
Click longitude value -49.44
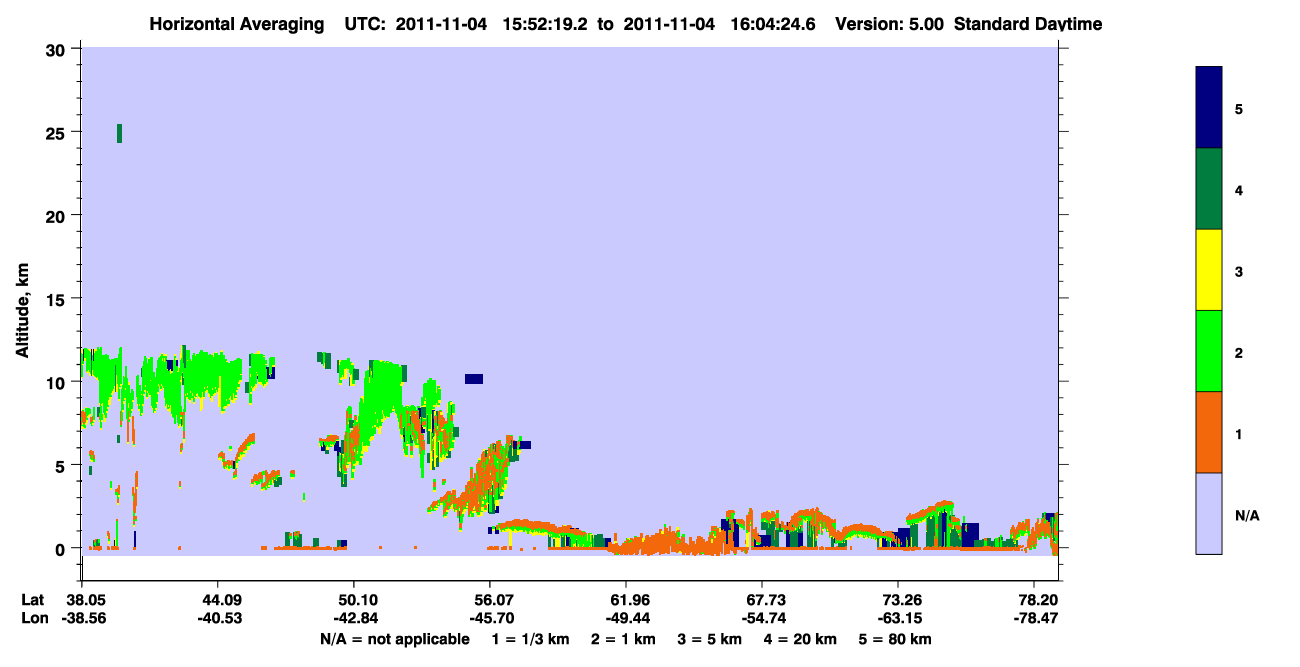click(x=626, y=618)
